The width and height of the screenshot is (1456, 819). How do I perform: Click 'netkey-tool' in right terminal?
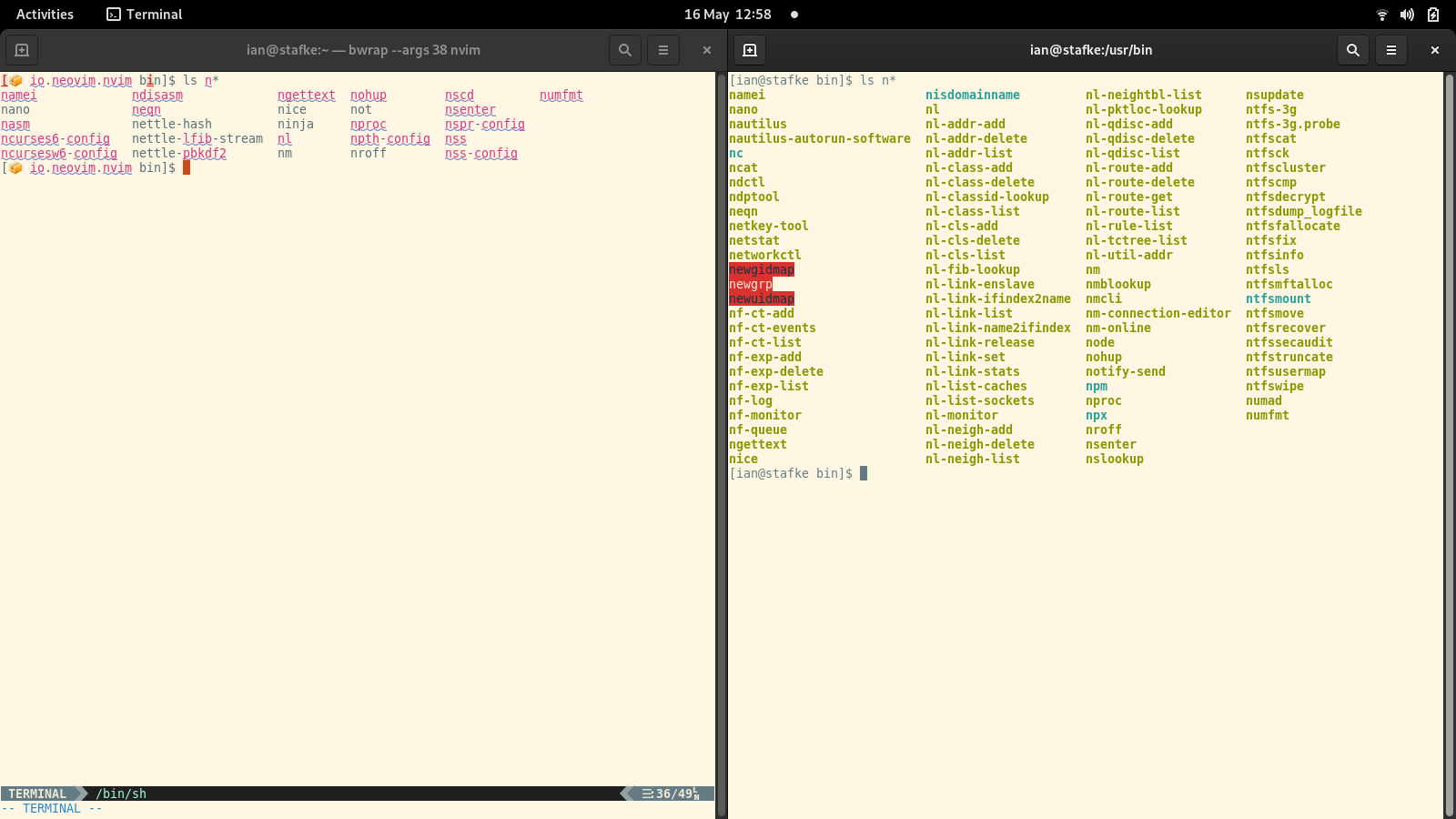[769, 226]
